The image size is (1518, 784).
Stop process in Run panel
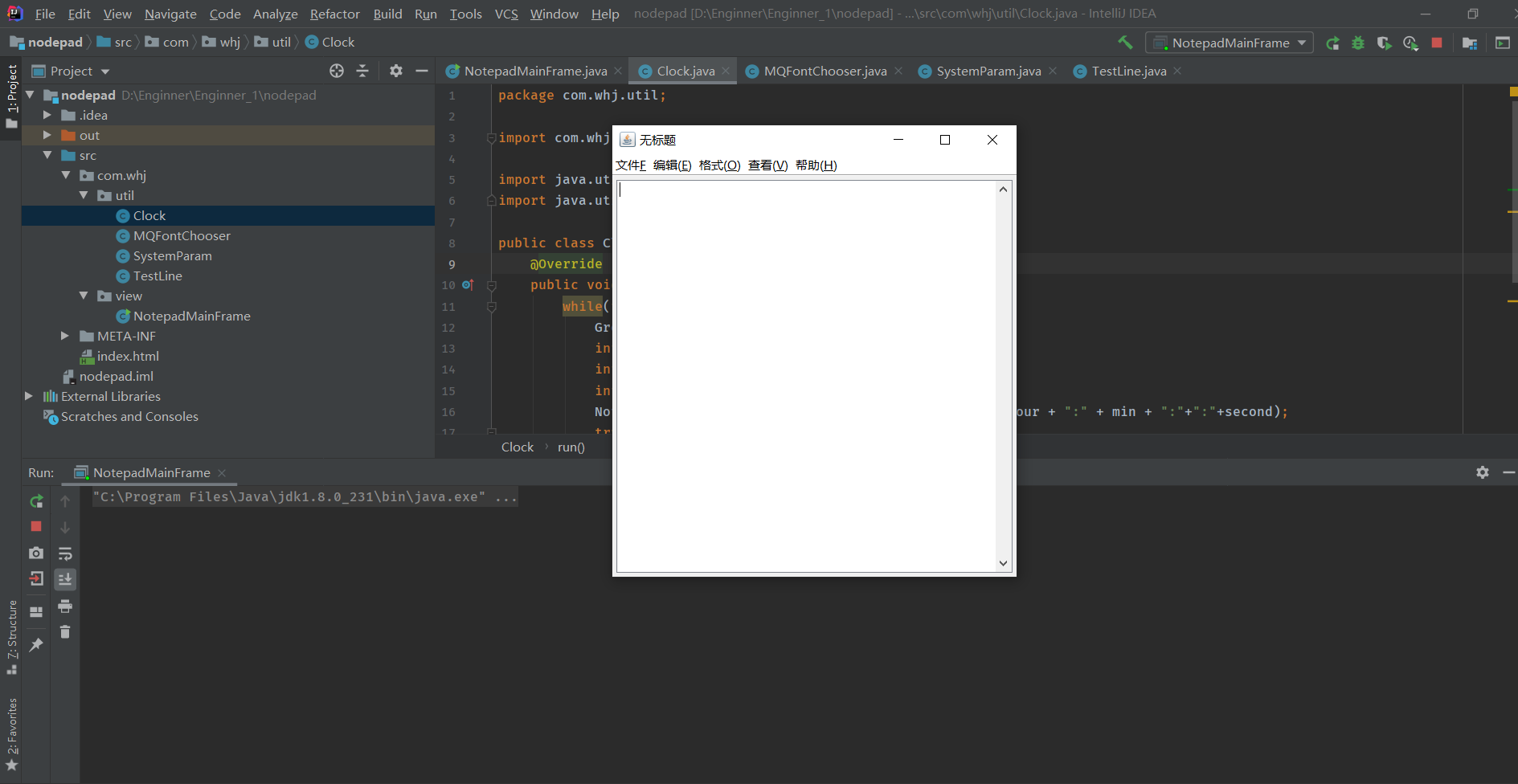pyautogui.click(x=36, y=526)
